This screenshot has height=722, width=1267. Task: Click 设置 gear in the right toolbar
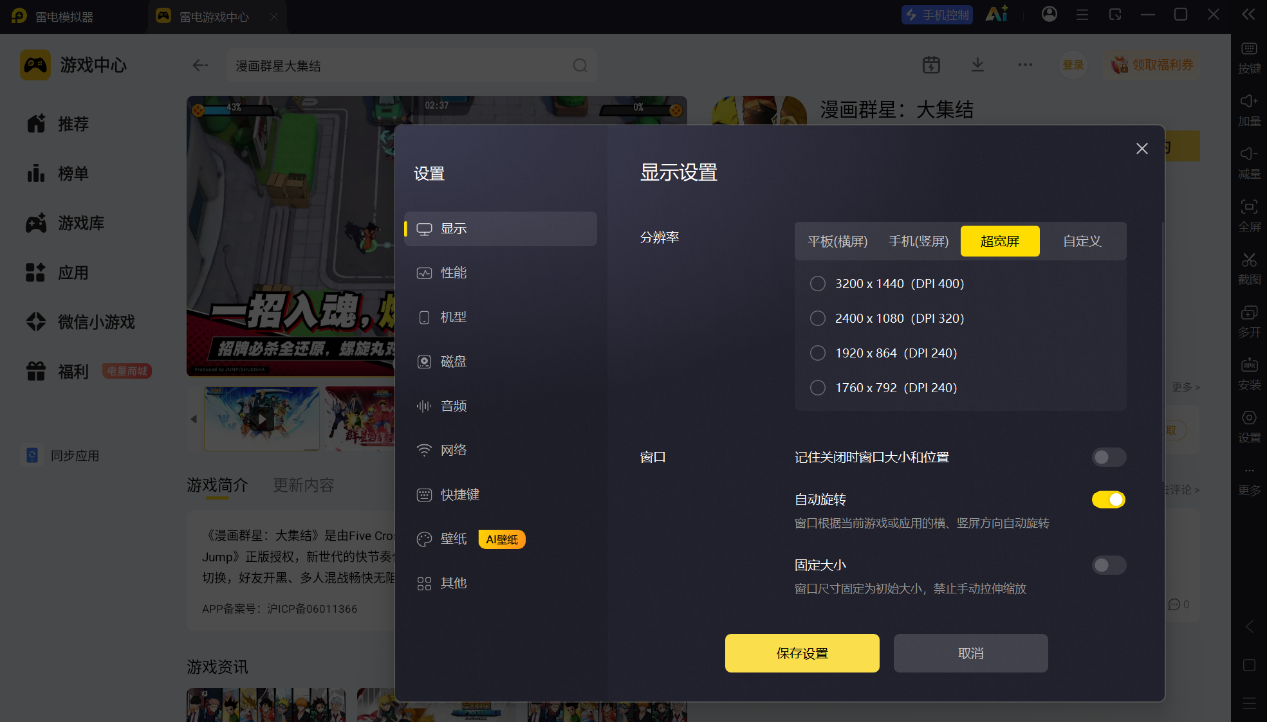point(1249,426)
